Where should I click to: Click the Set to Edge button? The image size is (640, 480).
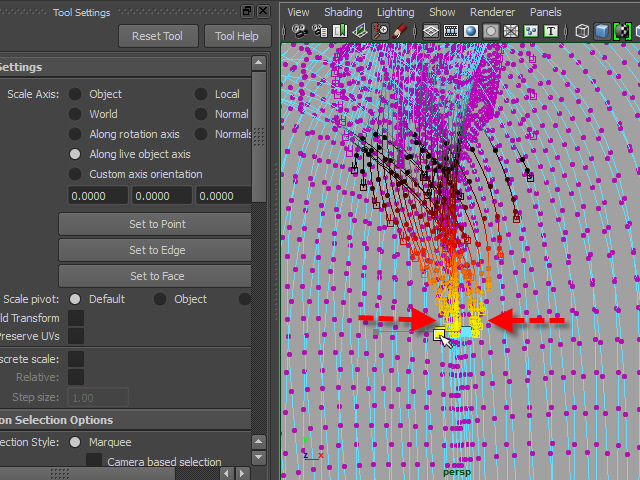[x=156, y=250]
